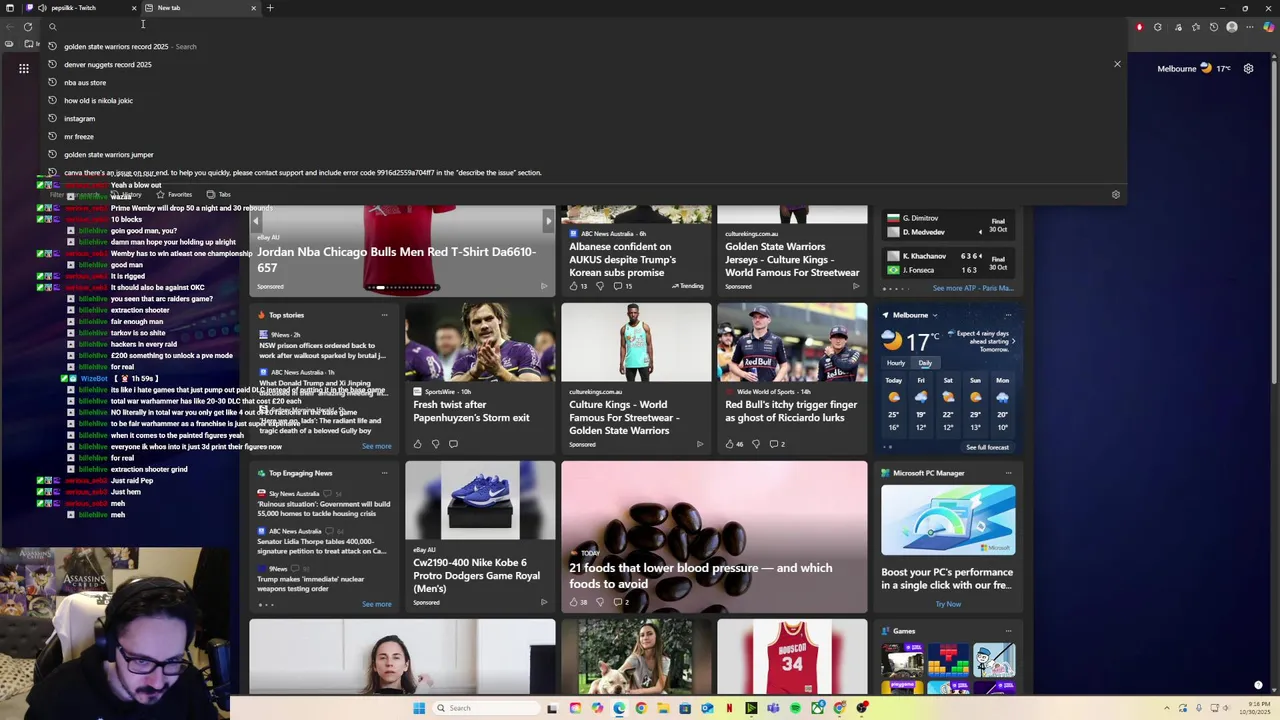The height and width of the screenshot is (720, 1280).
Task: Click Try Now for PC Manager
Action: (x=948, y=604)
